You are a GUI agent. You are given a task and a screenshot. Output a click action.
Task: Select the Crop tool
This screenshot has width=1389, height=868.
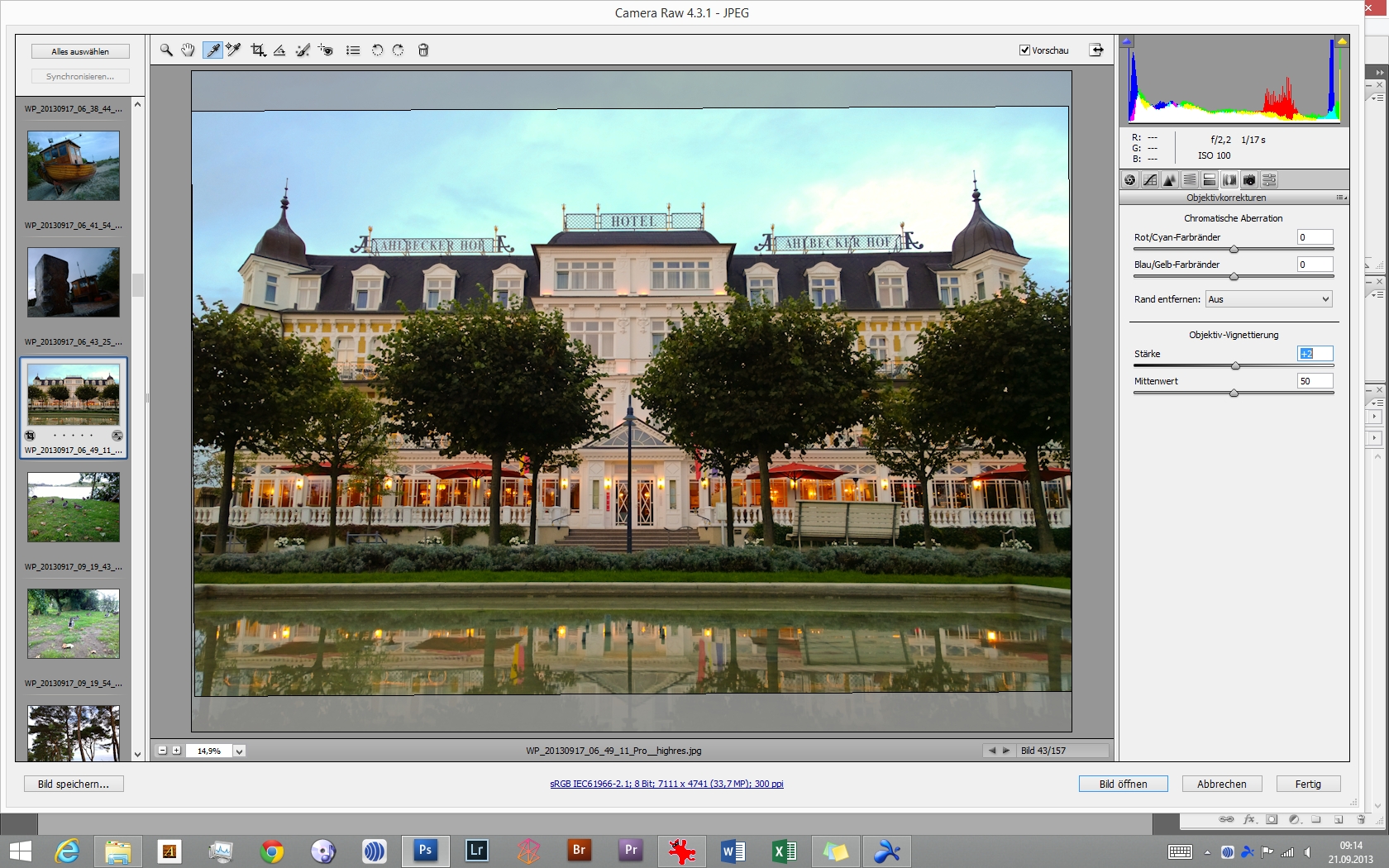tap(258, 50)
